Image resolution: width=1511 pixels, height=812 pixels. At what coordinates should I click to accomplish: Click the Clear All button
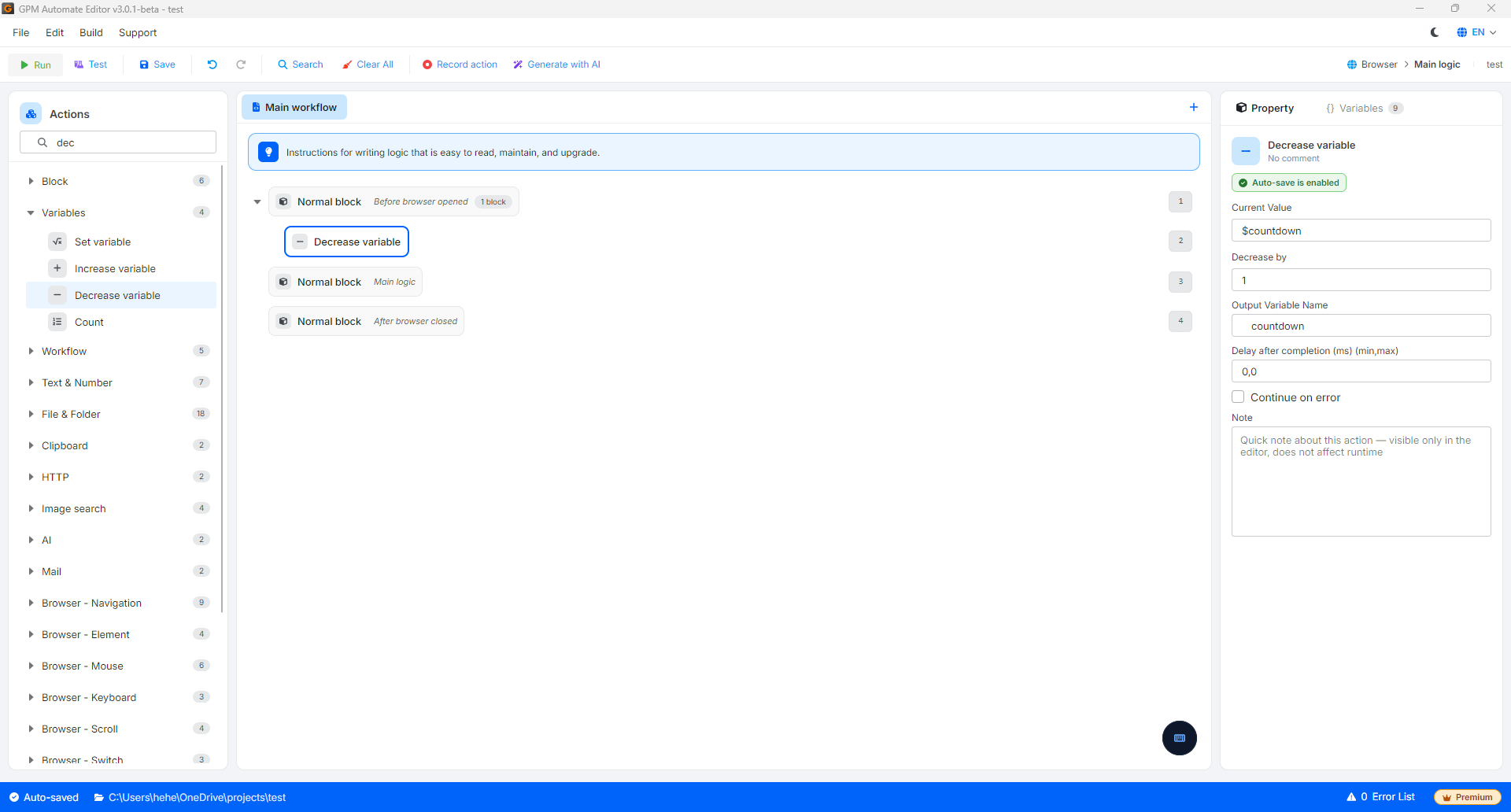[x=368, y=65]
